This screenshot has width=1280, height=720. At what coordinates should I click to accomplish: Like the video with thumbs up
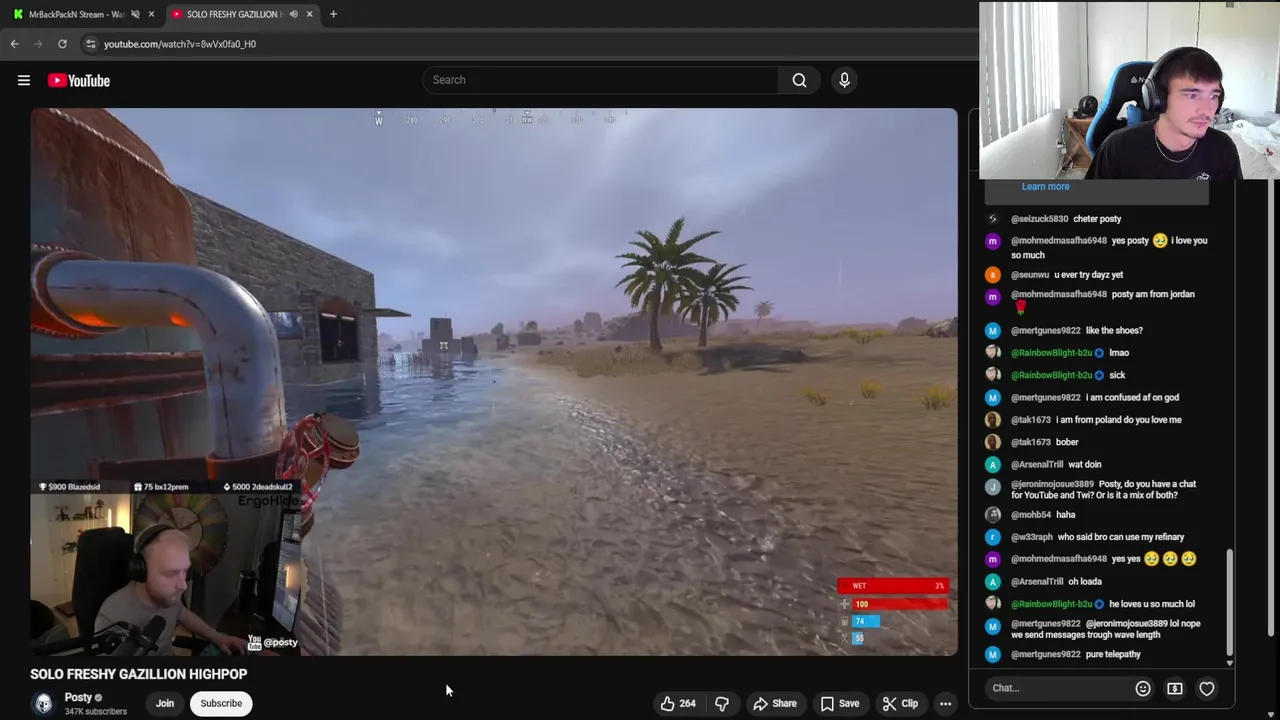point(677,704)
